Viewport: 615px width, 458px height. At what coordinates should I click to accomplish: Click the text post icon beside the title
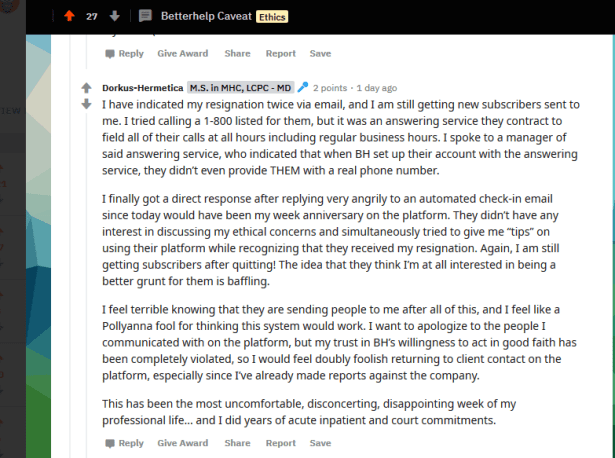pos(145,16)
